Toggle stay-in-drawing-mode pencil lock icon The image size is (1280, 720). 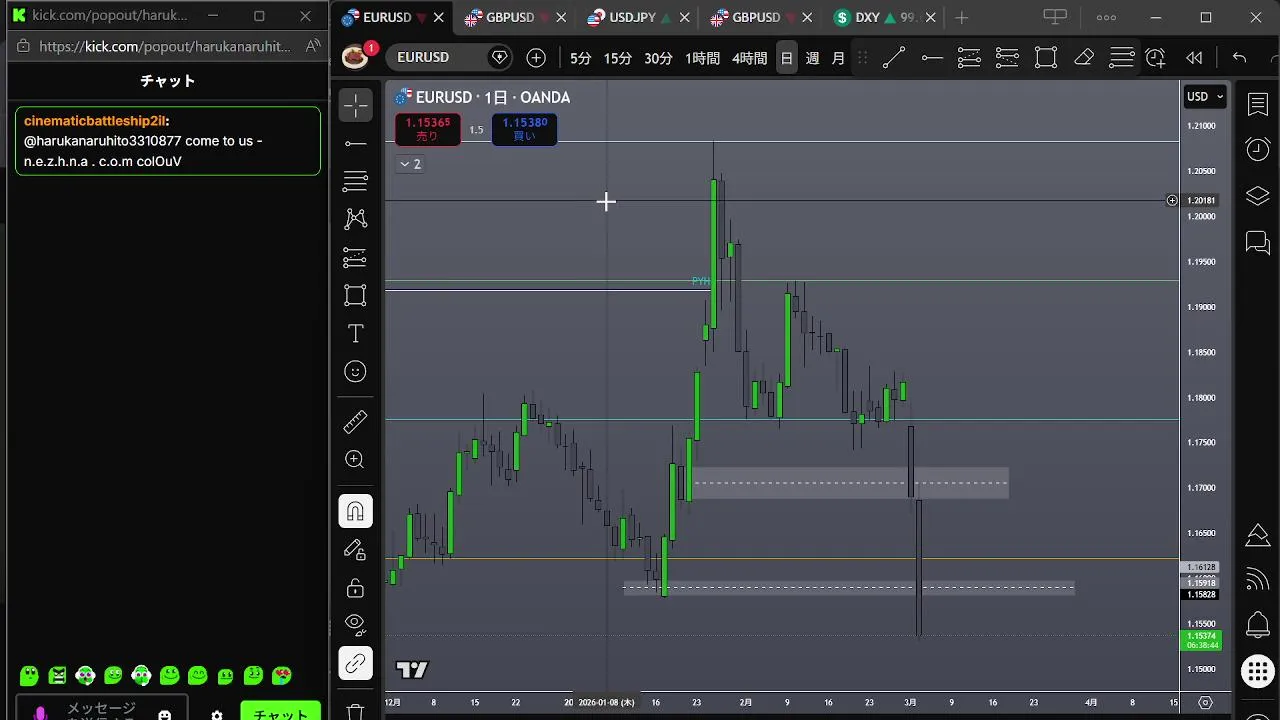(x=355, y=549)
